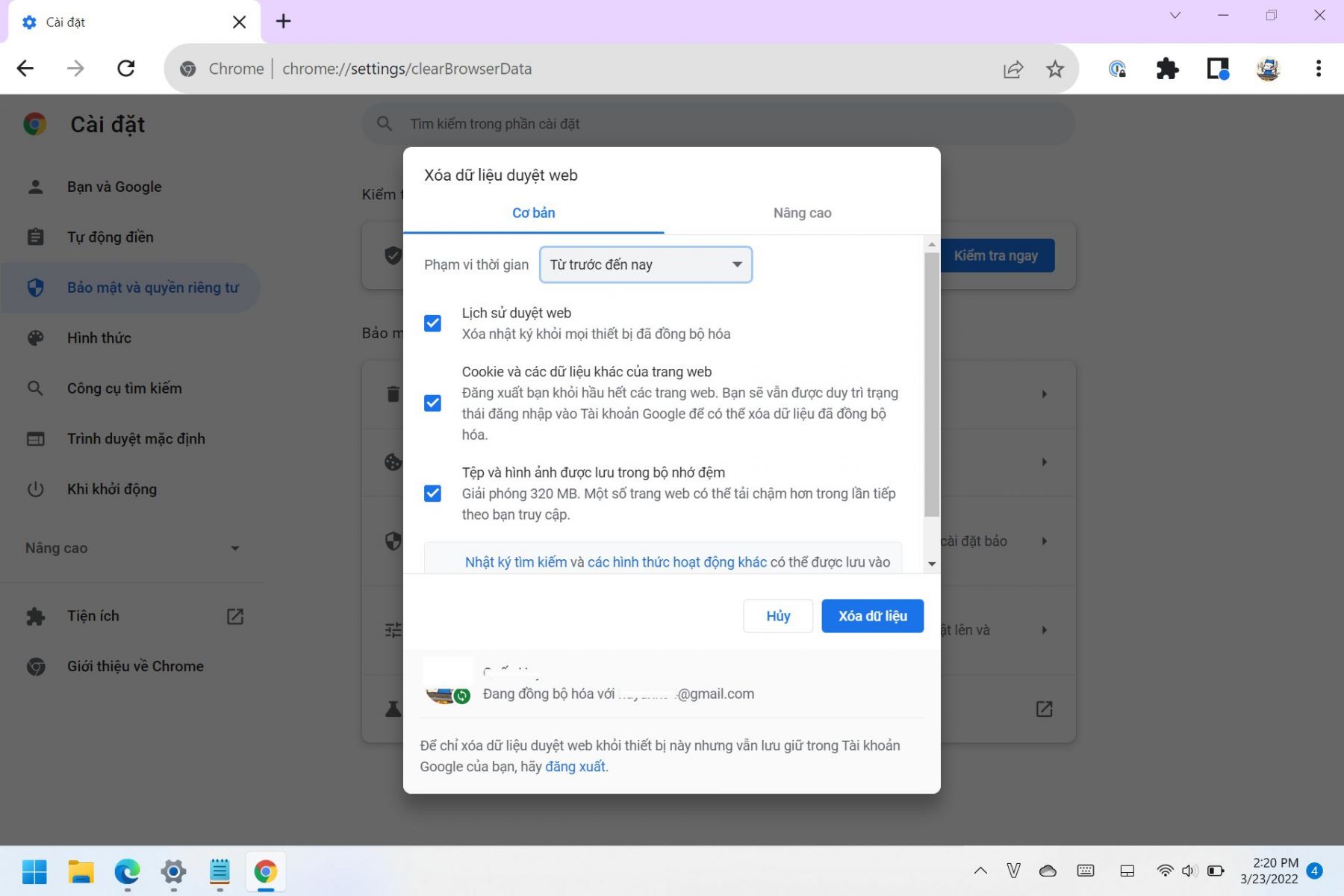
Task: Click the battery tray icon
Action: click(x=1216, y=871)
